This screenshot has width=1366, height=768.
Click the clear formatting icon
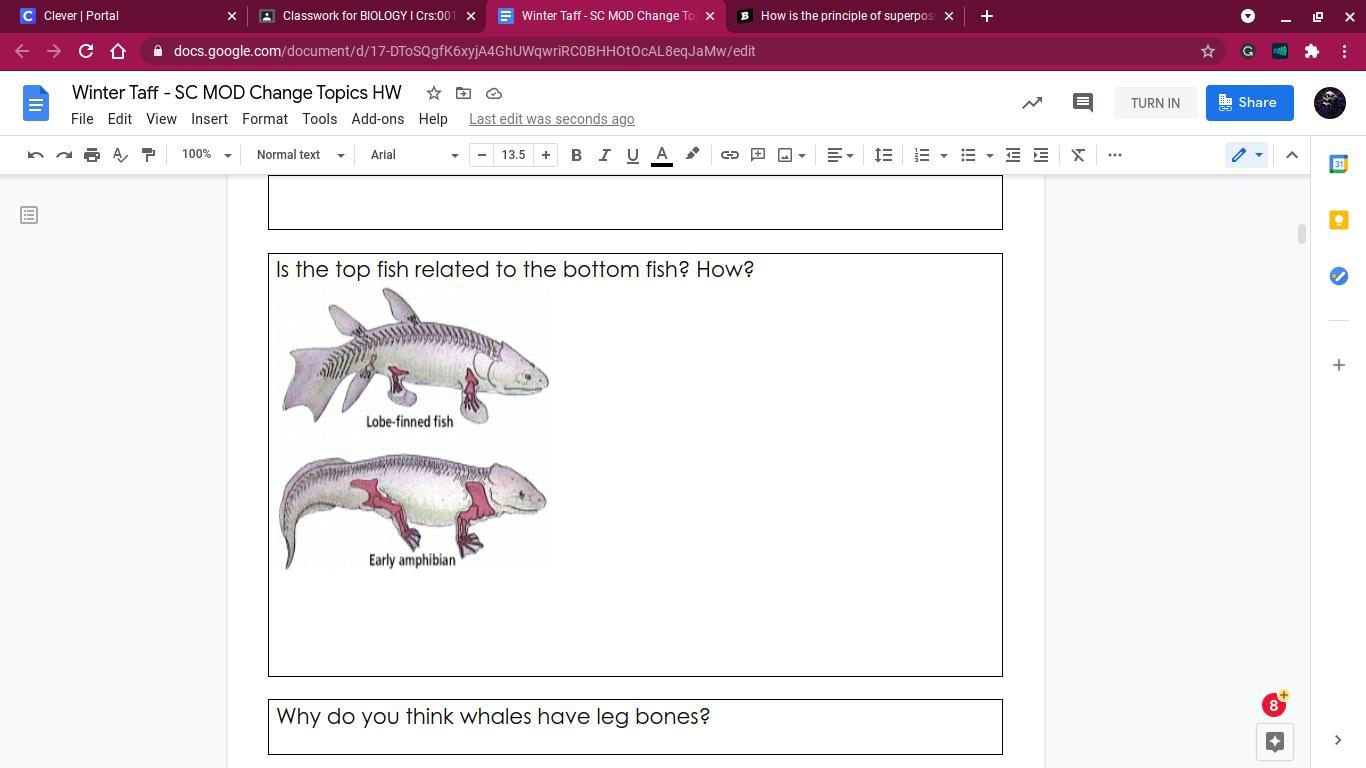click(1078, 155)
